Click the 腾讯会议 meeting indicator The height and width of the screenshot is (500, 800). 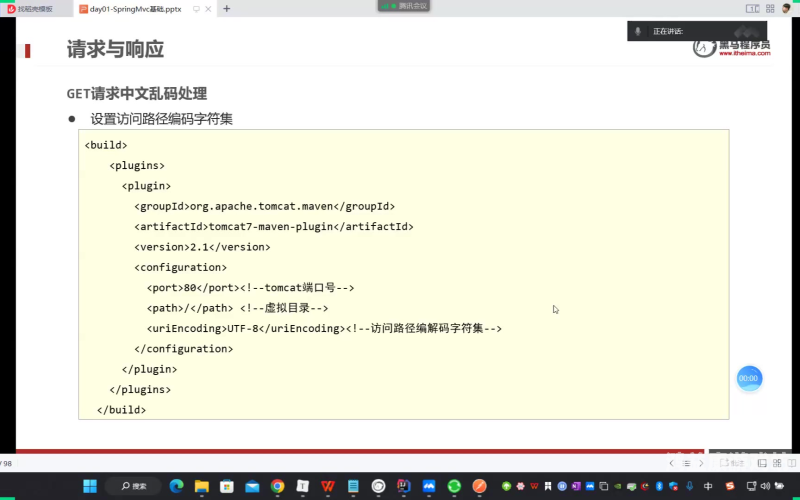pyautogui.click(x=404, y=6)
